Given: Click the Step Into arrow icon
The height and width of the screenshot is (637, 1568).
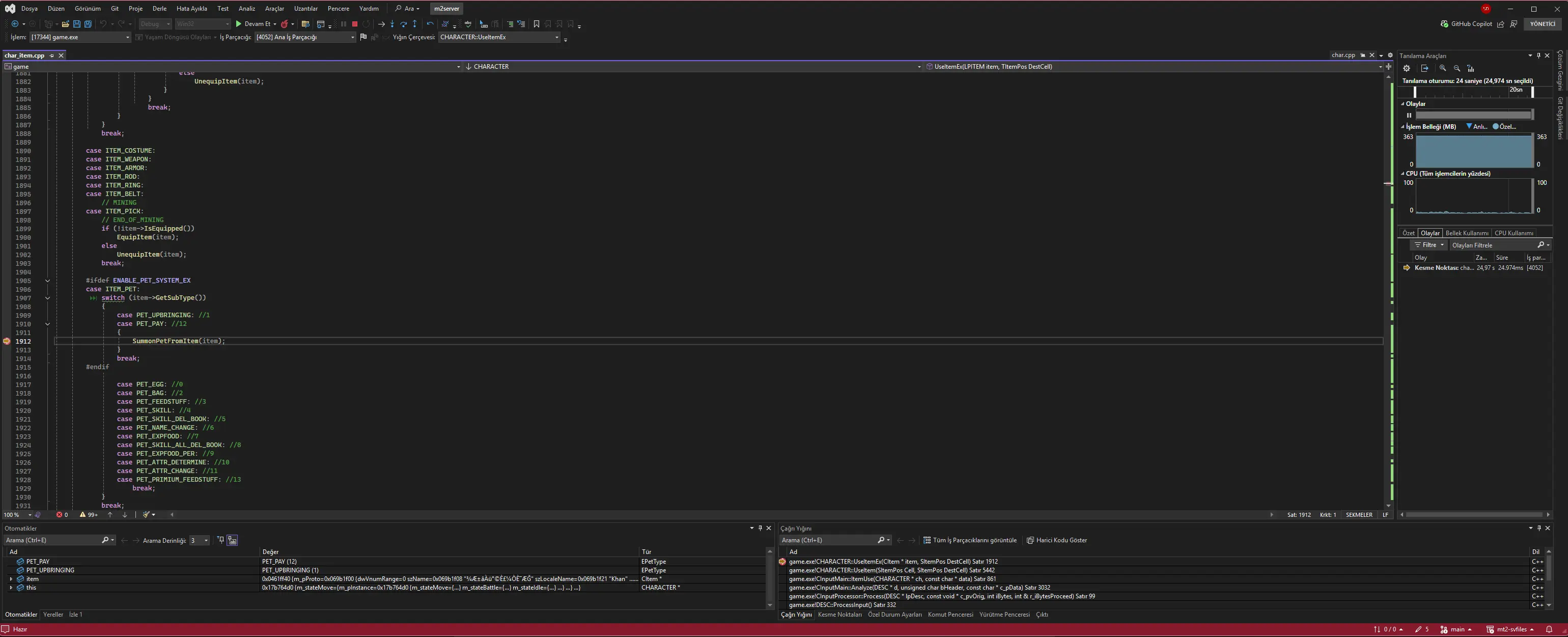Looking at the screenshot, I should point(392,24).
